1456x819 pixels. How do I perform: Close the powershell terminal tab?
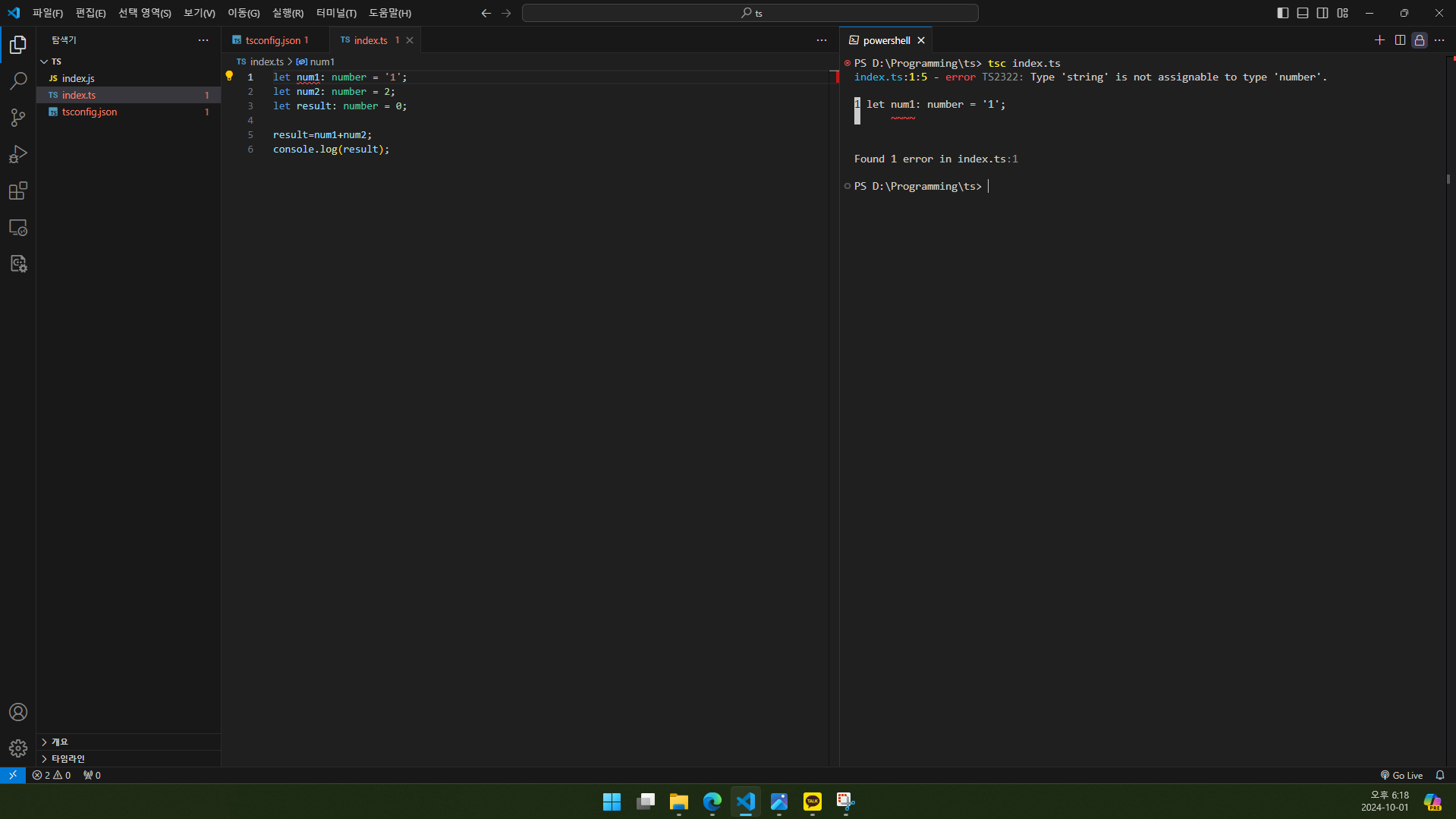click(x=921, y=40)
